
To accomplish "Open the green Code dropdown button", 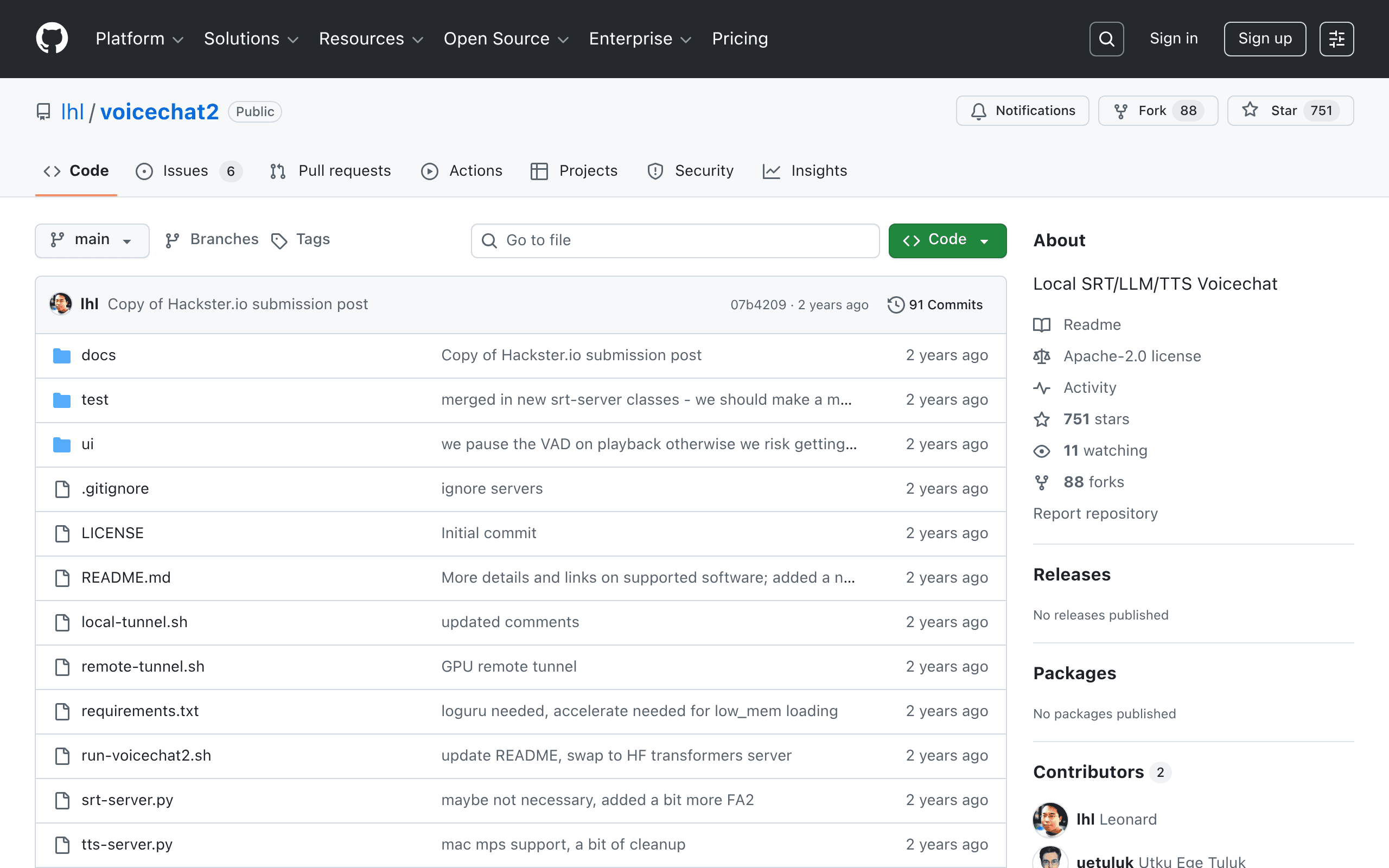I will coord(947,240).
